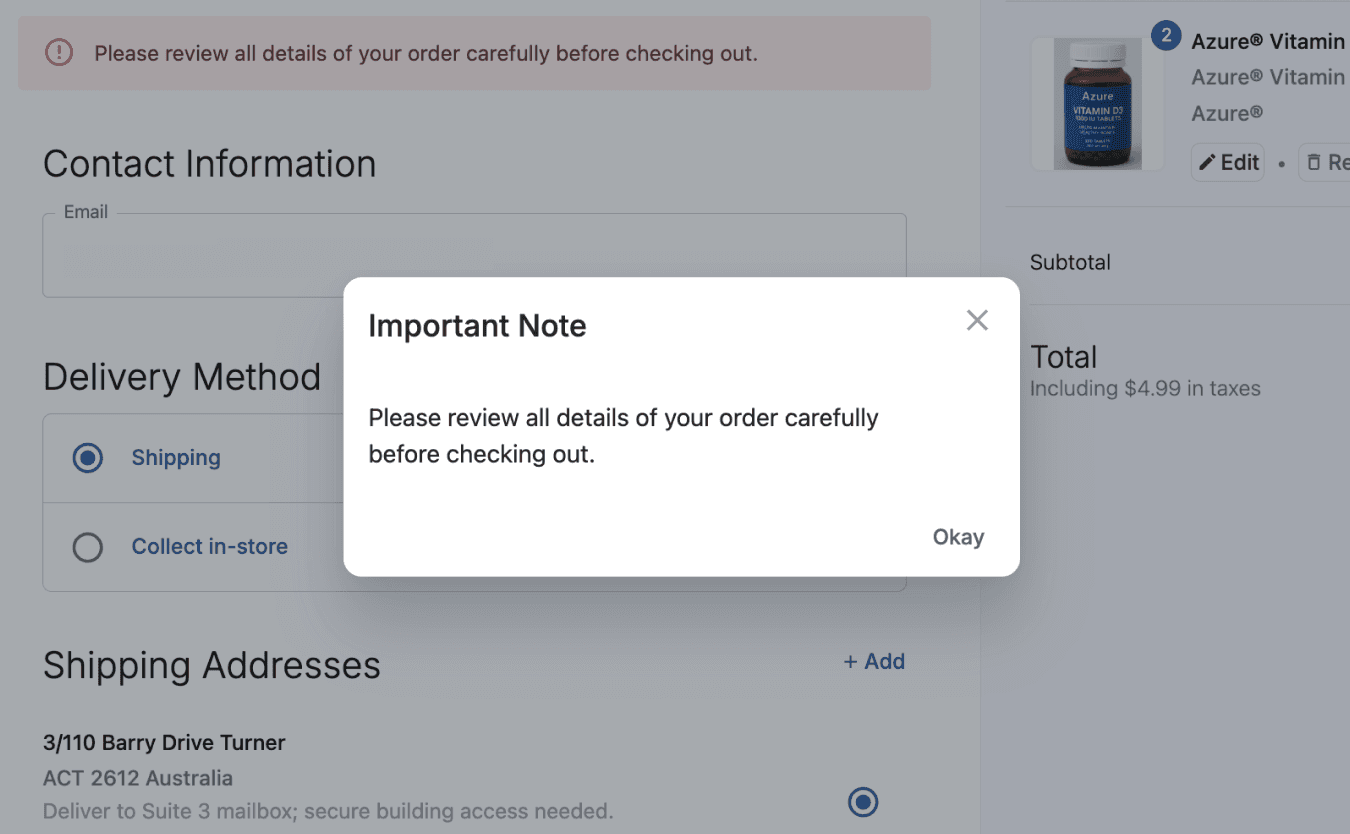
Task: Click the Subtotal row label
Action: click(1070, 263)
